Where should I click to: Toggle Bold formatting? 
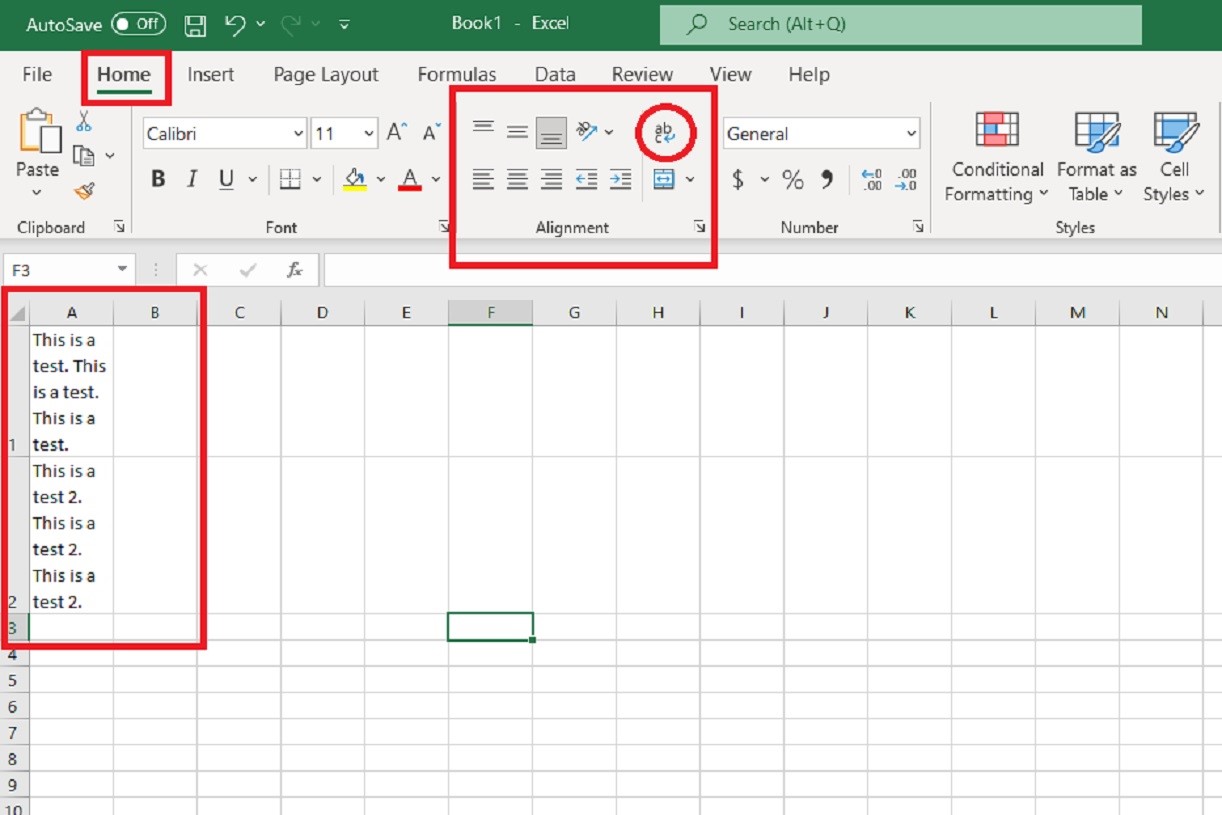click(x=158, y=179)
